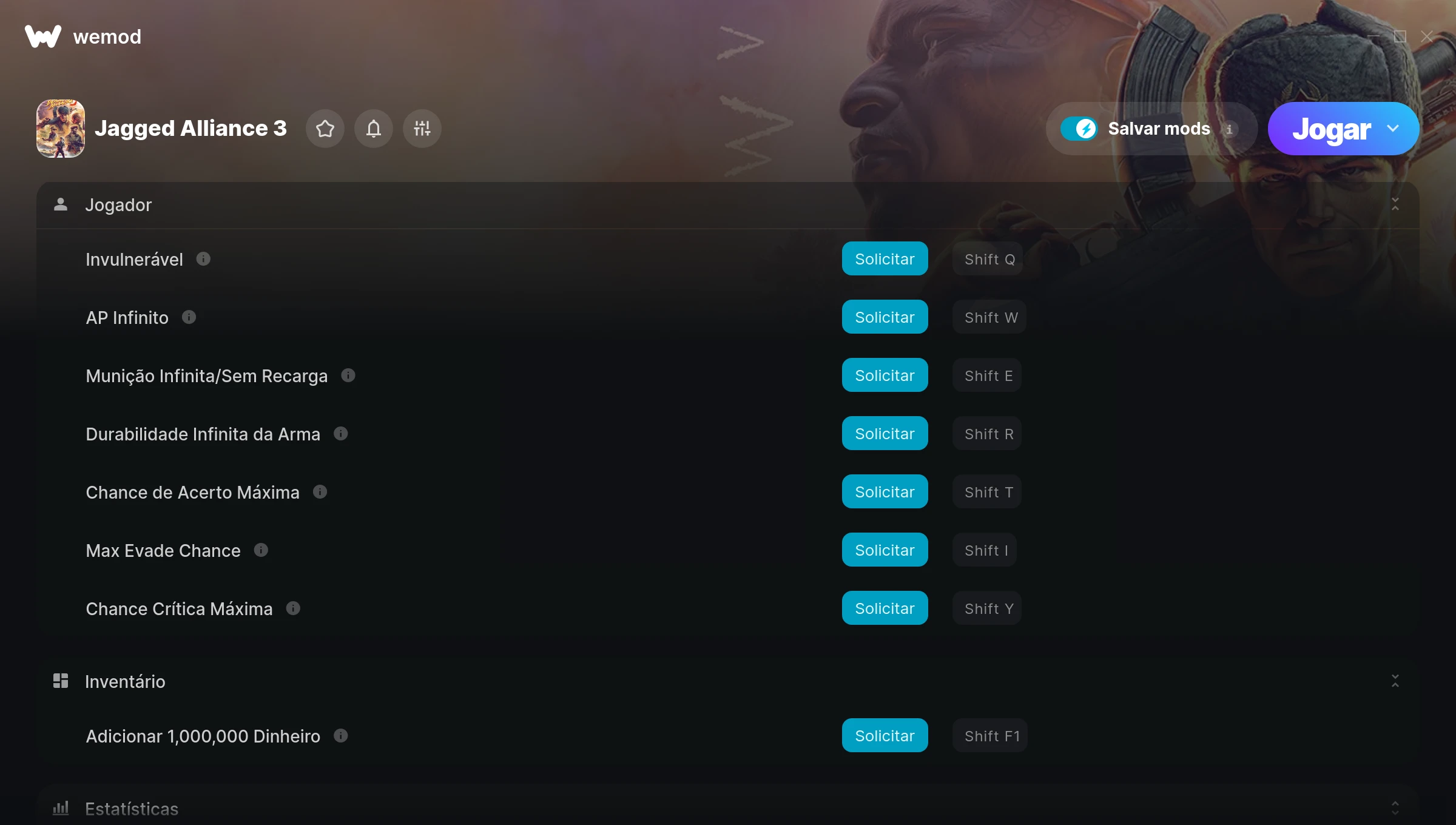Show info icon beside Invulnerável
The height and width of the screenshot is (825, 1456).
203,259
